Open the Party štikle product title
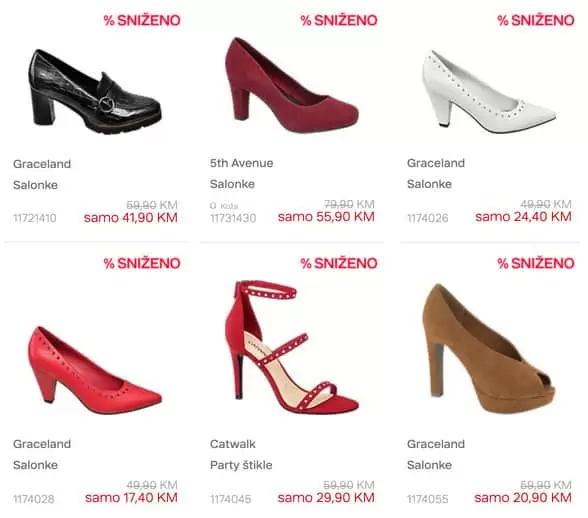The height and width of the screenshot is (518, 588). click(241, 465)
